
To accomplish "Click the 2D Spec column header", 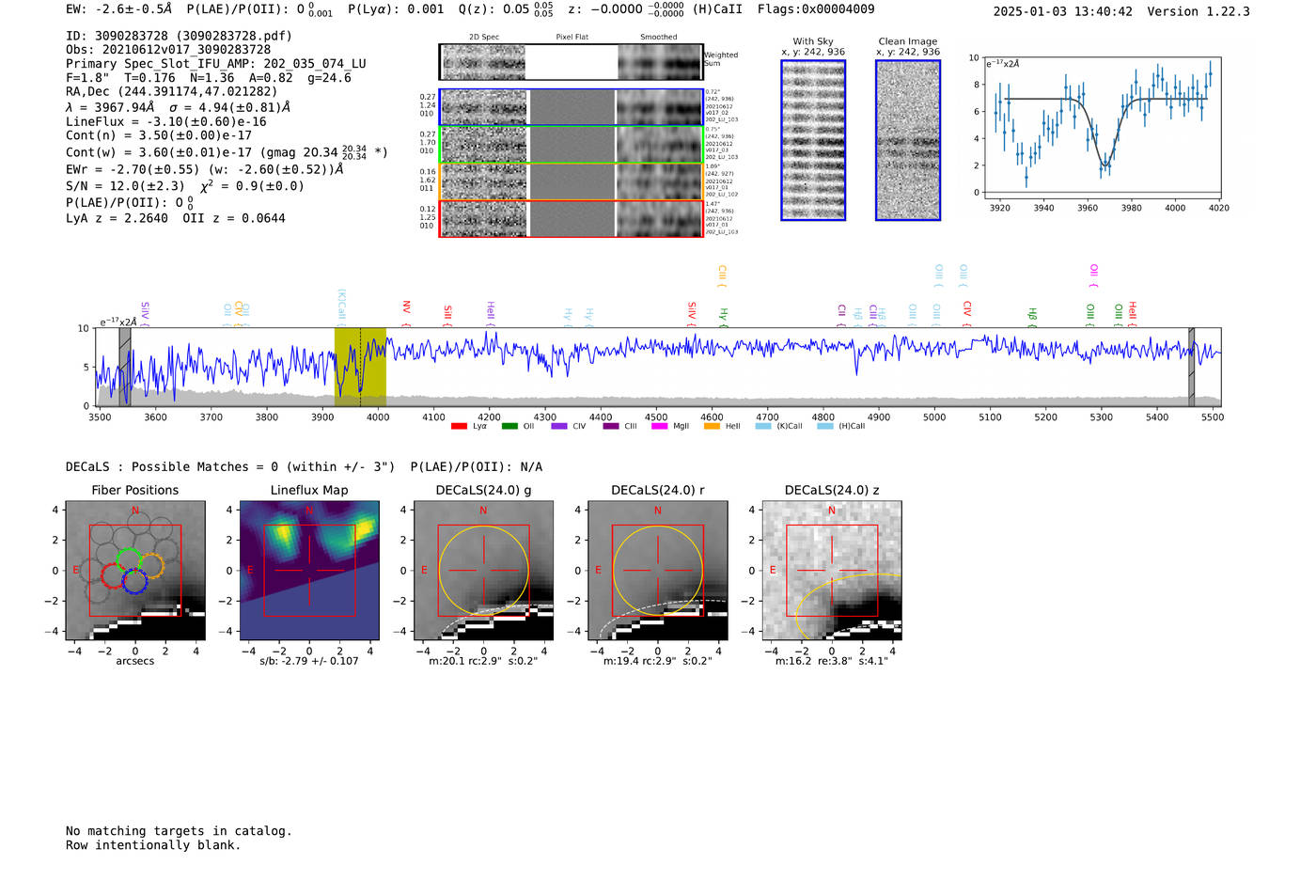I will tap(484, 38).
